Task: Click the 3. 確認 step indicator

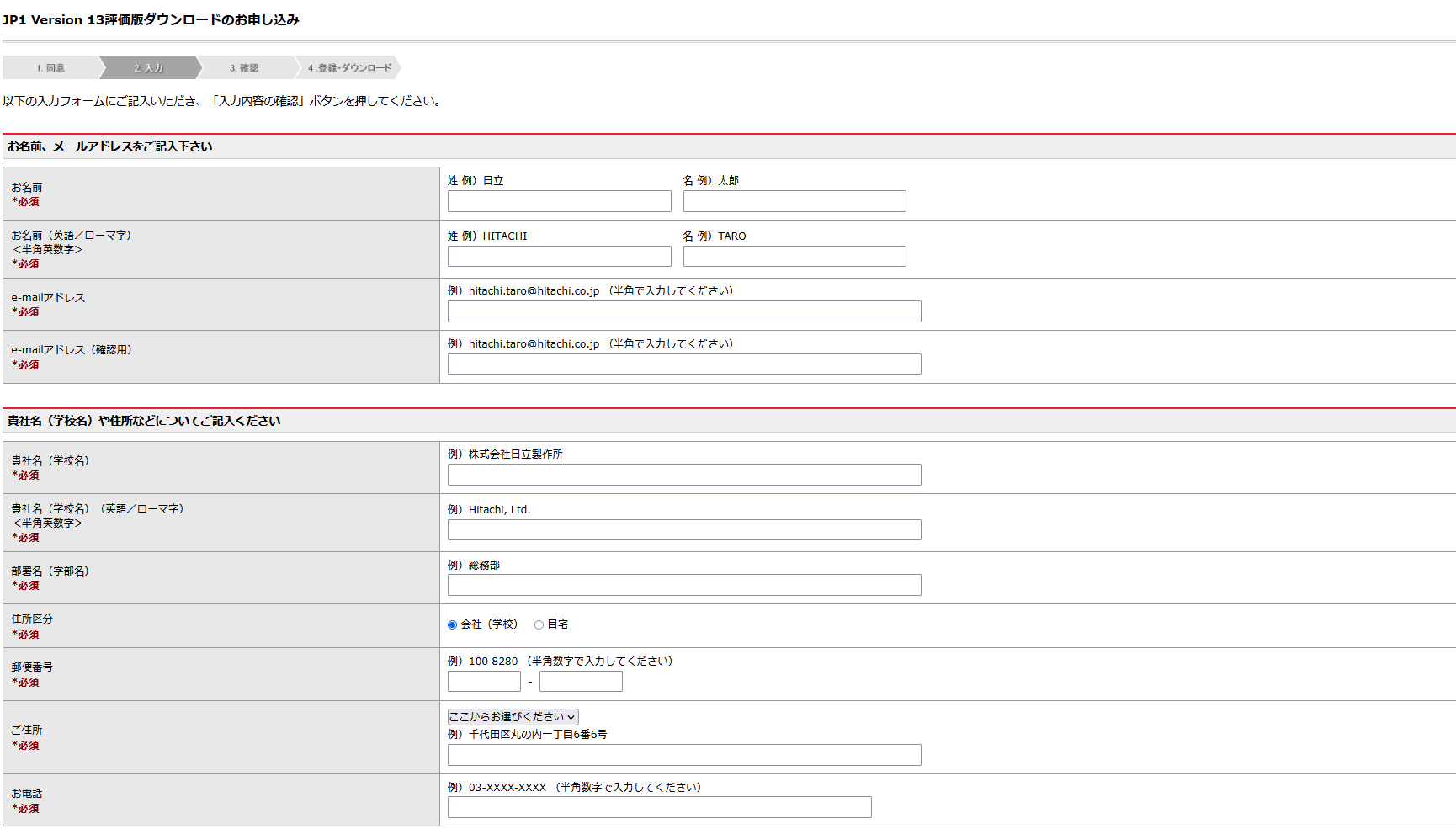Action: point(244,67)
